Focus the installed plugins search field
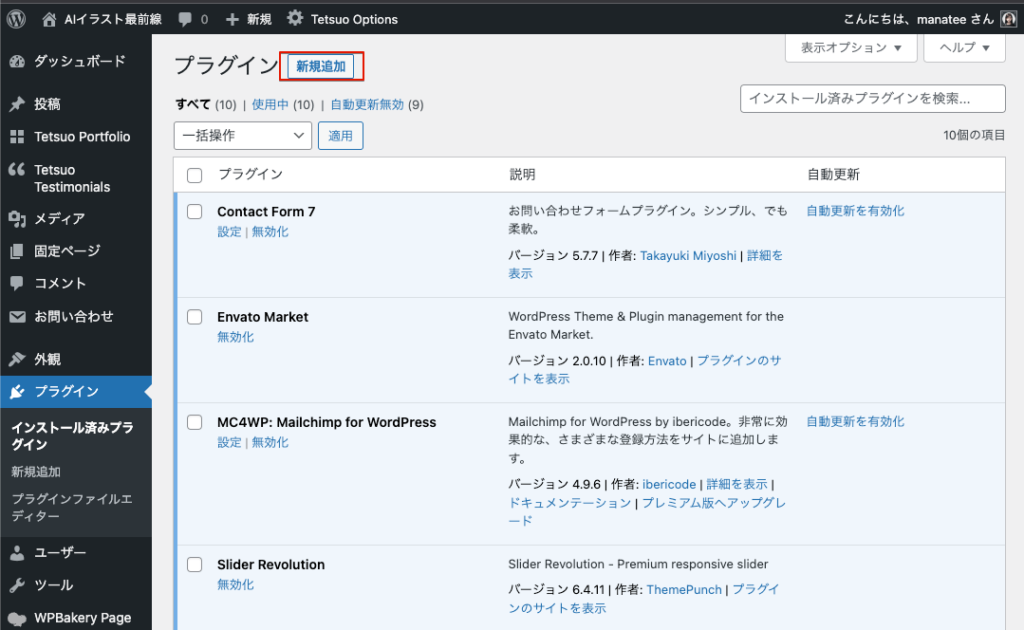This screenshot has height=630, width=1024. [x=872, y=98]
